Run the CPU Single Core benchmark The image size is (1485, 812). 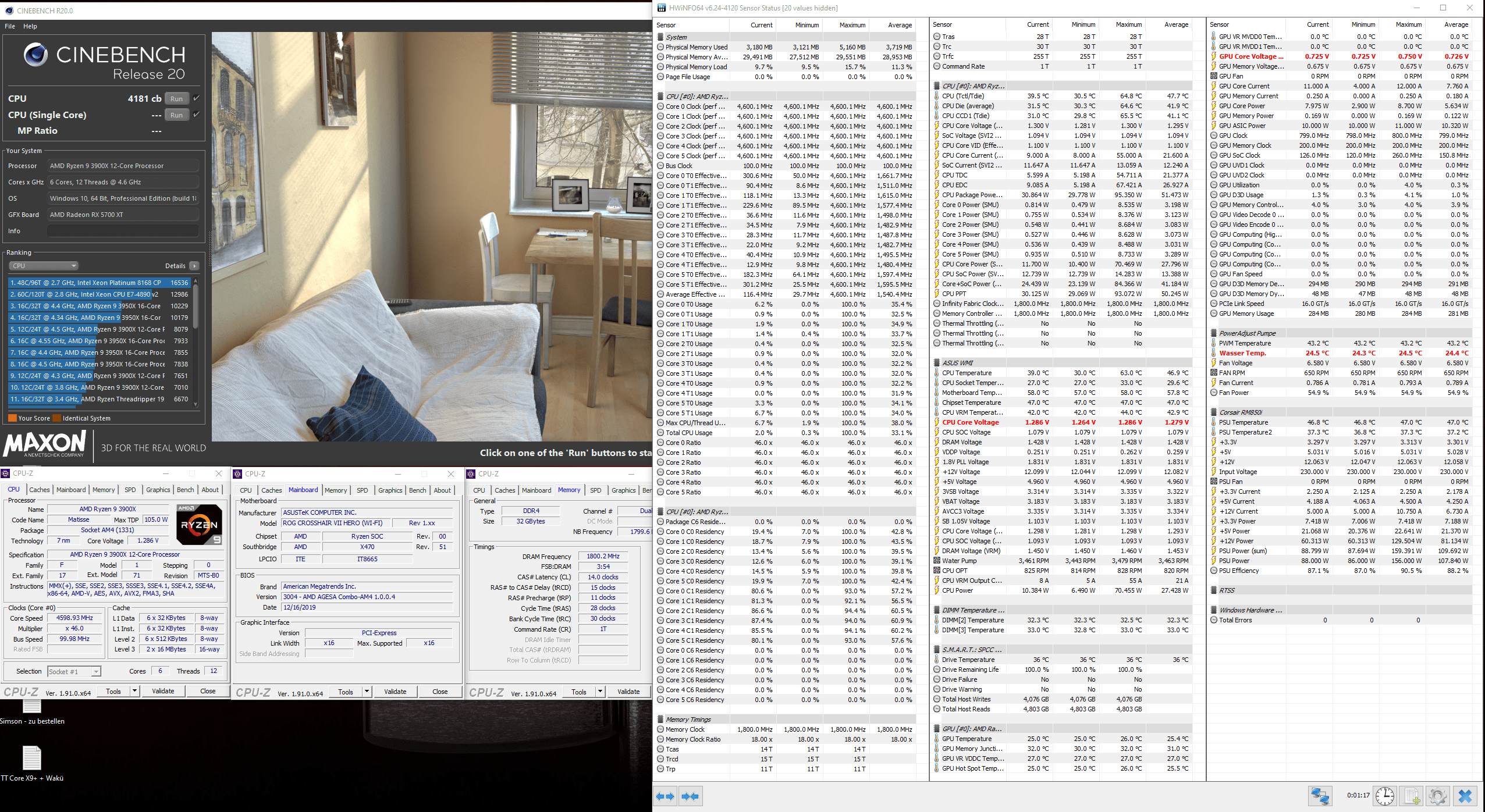tap(176, 115)
